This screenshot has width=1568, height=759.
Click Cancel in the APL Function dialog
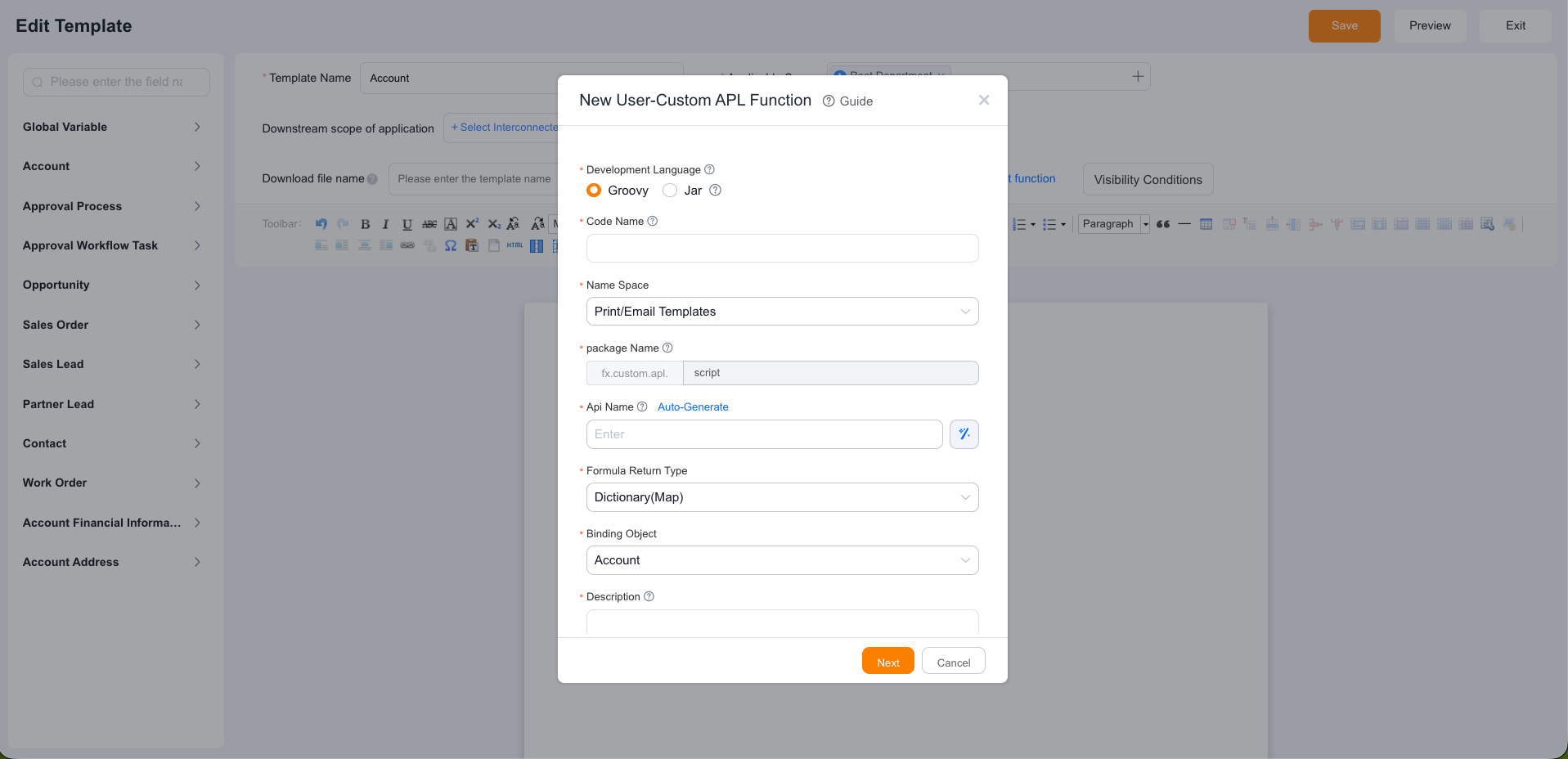point(954,661)
